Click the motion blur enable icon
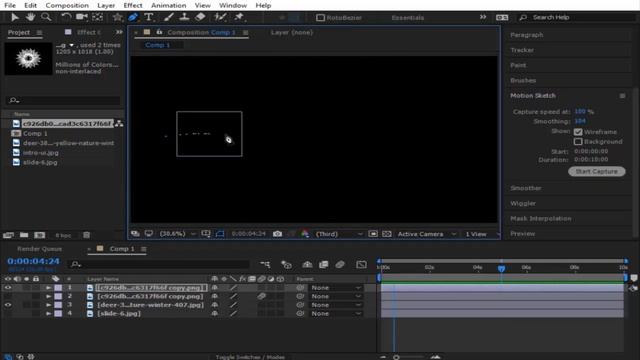This screenshot has width=640, height=360. click(340, 264)
